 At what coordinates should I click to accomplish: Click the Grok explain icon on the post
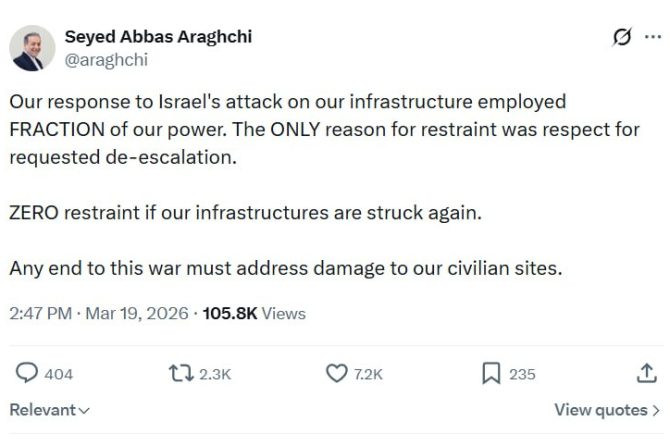[622, 37]
